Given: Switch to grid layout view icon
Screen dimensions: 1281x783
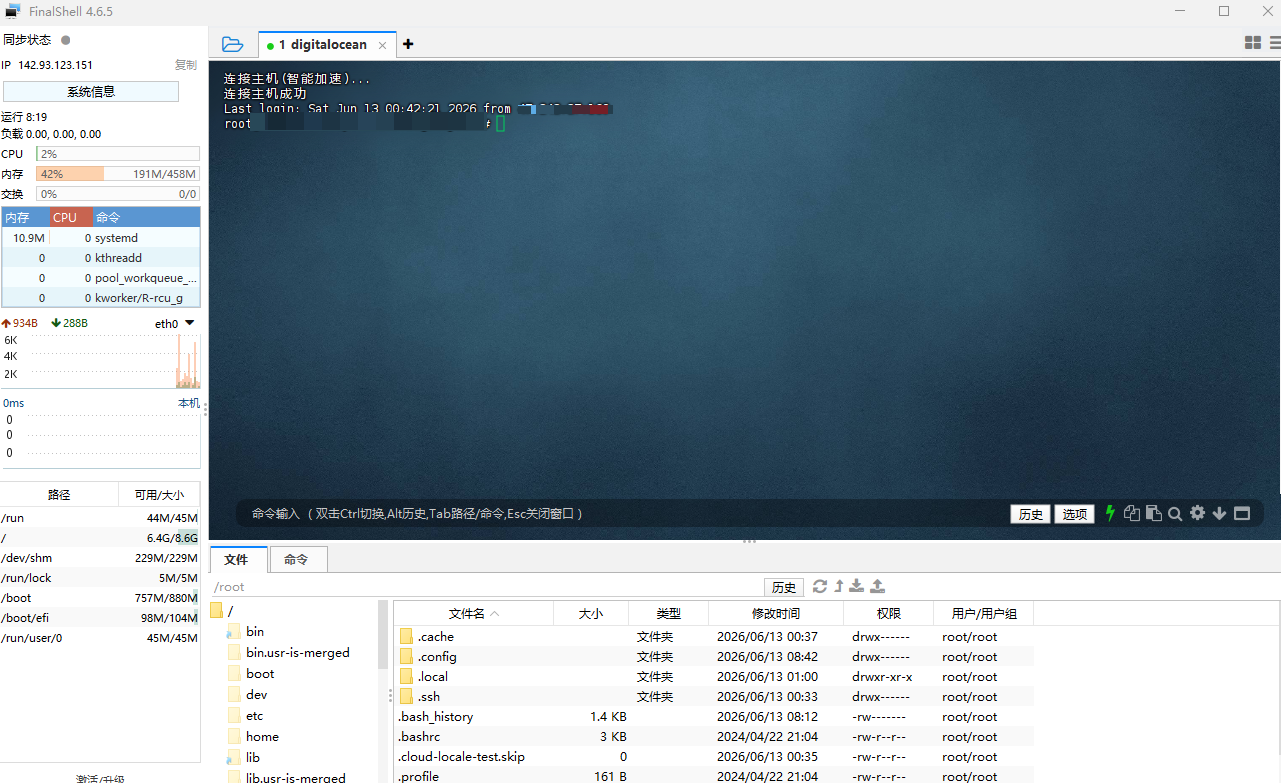Looking at the screenshot, I should (1252, 43).
